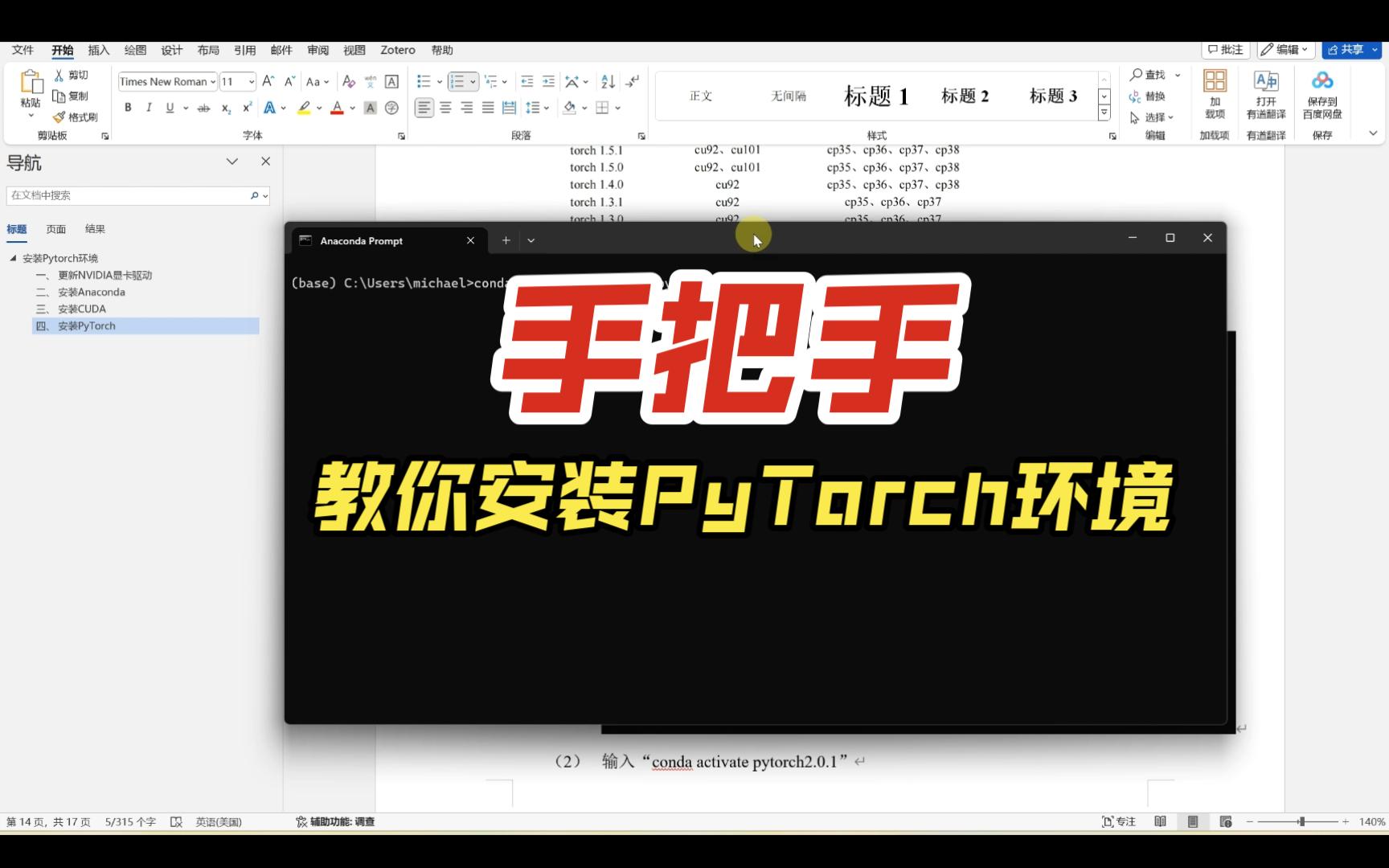Toggle strikethrough formatting
The height and width of the screenshot is (868, 1389).
point(204,108)
